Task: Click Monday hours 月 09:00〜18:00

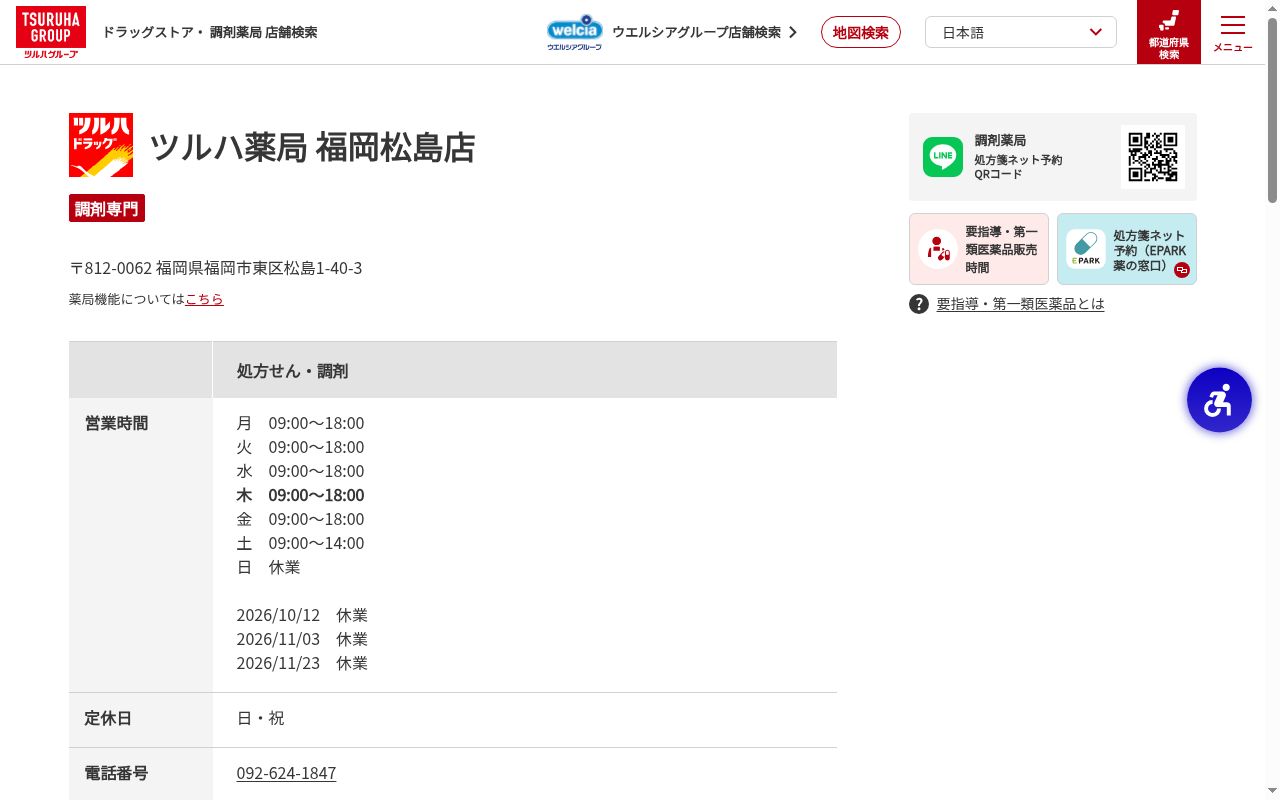Action: point(300,423)
